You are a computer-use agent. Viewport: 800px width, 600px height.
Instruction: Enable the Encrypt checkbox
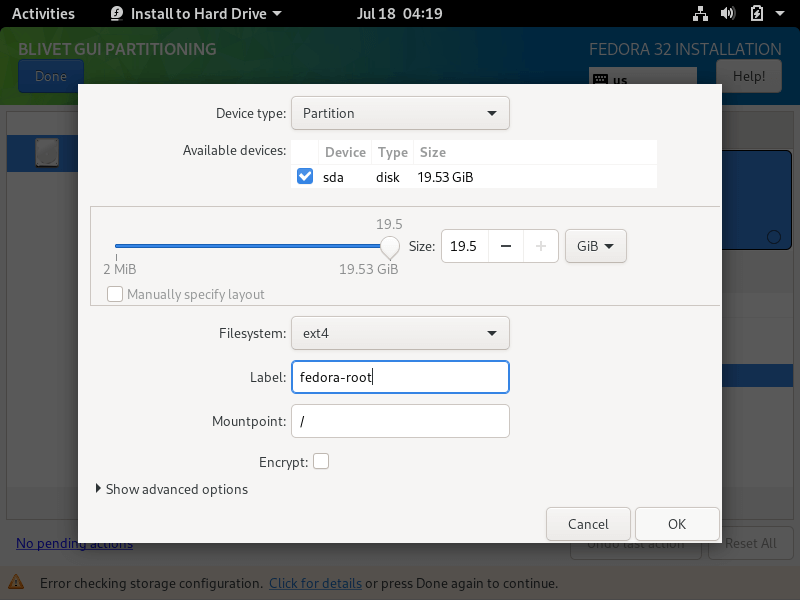(321, 461)
